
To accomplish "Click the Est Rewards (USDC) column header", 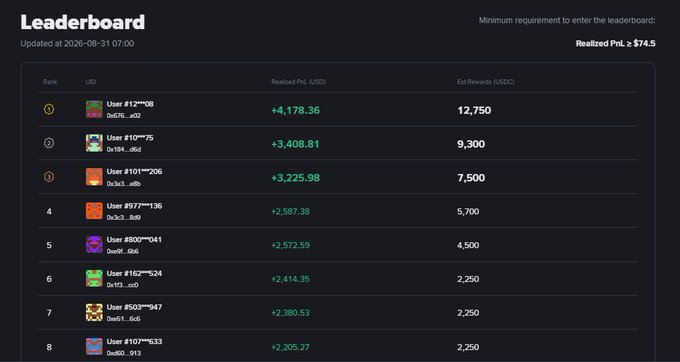I will [x=486, y=82].
